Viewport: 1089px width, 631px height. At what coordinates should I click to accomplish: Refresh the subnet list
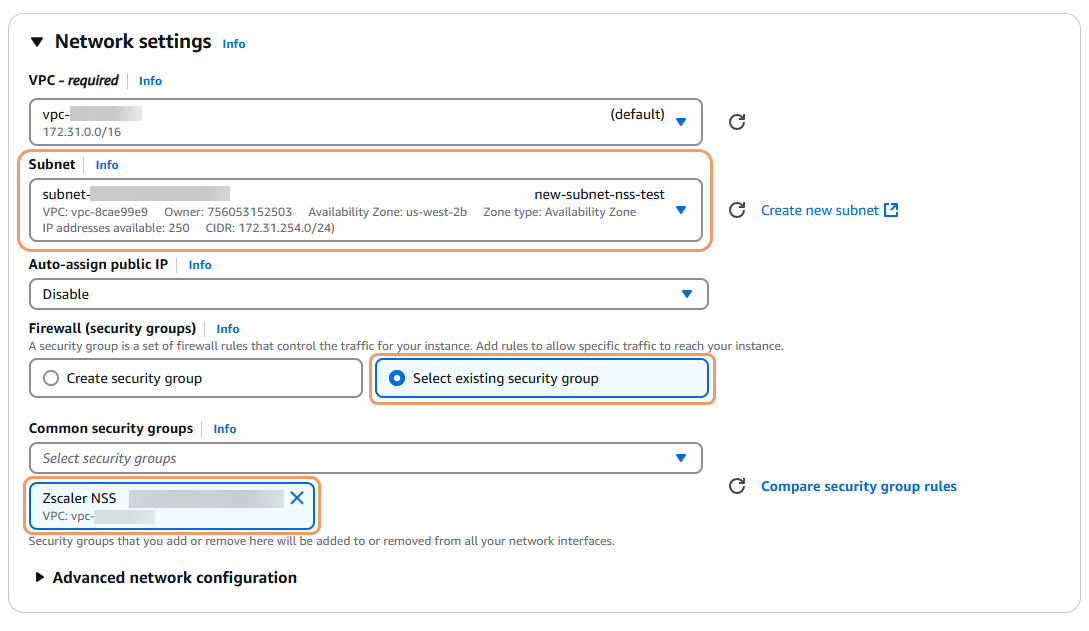pos(737,210)
